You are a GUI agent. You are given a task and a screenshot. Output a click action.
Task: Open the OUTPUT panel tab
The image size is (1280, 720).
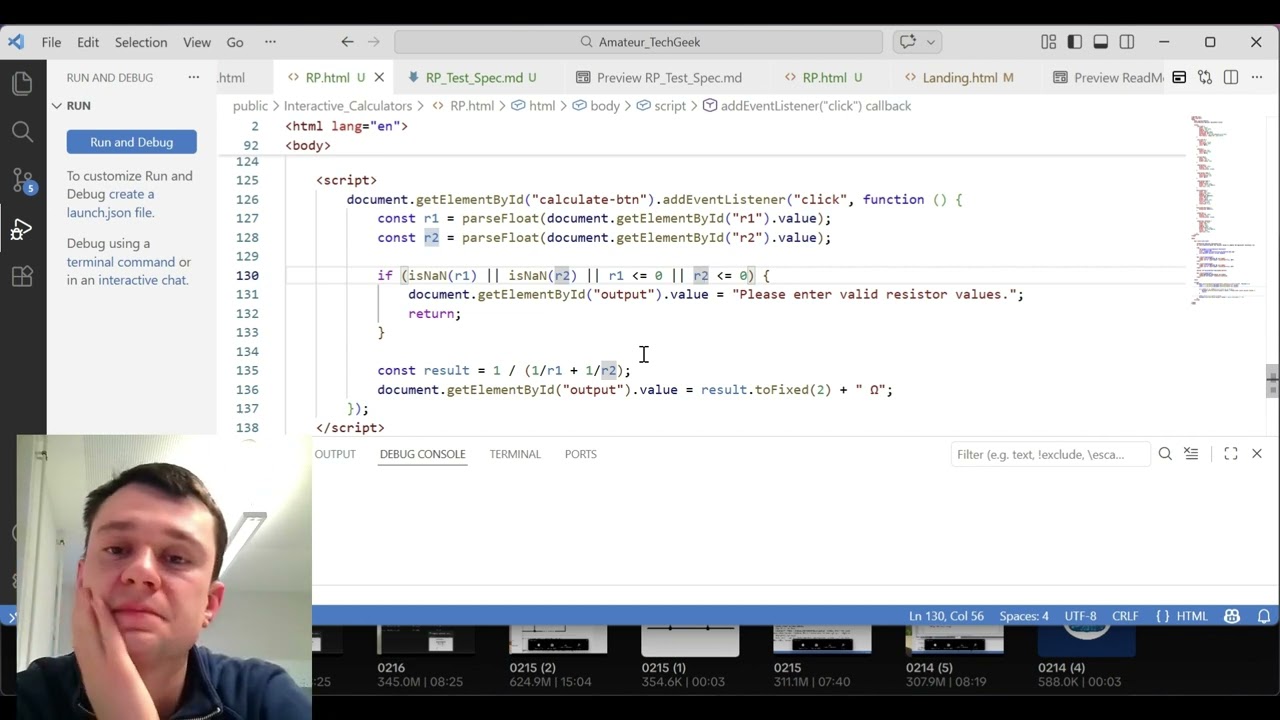coord(335,454)
